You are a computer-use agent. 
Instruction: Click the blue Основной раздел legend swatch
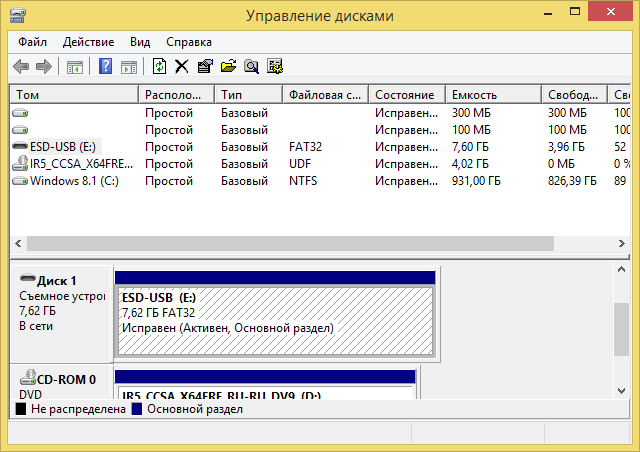[x=137, y=409]
